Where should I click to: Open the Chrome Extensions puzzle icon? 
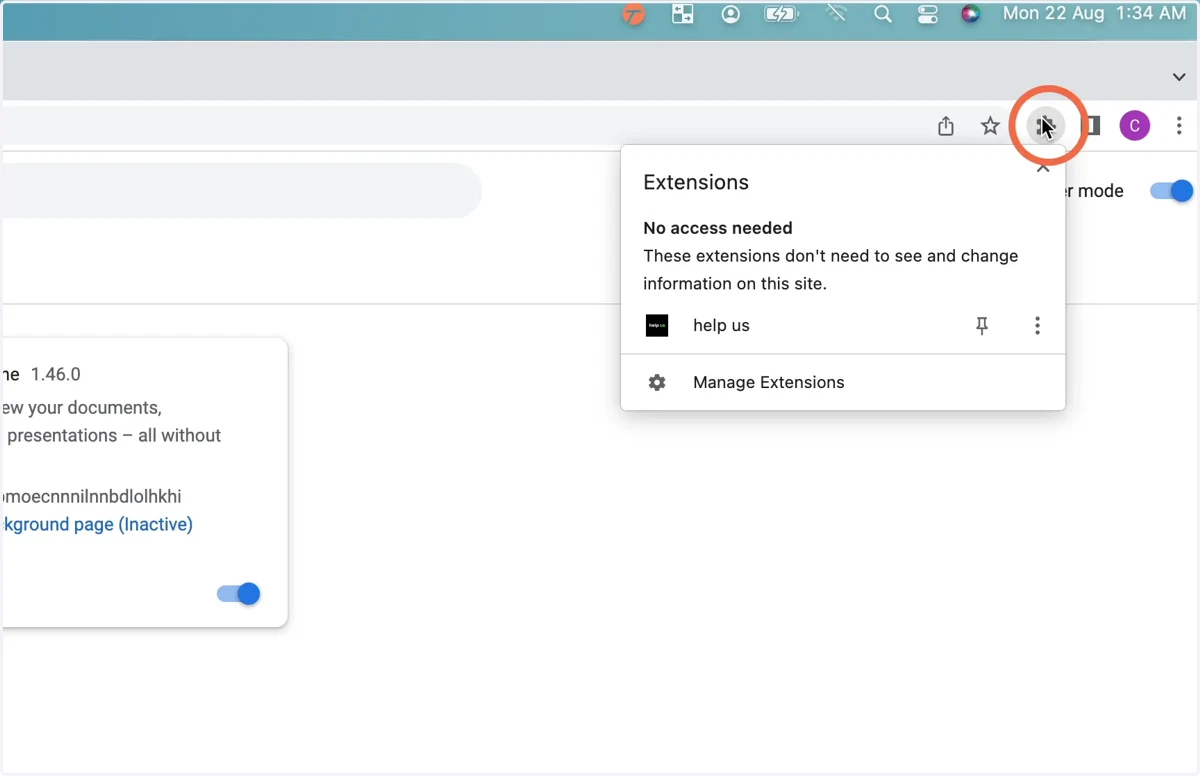coord(1046,126)
